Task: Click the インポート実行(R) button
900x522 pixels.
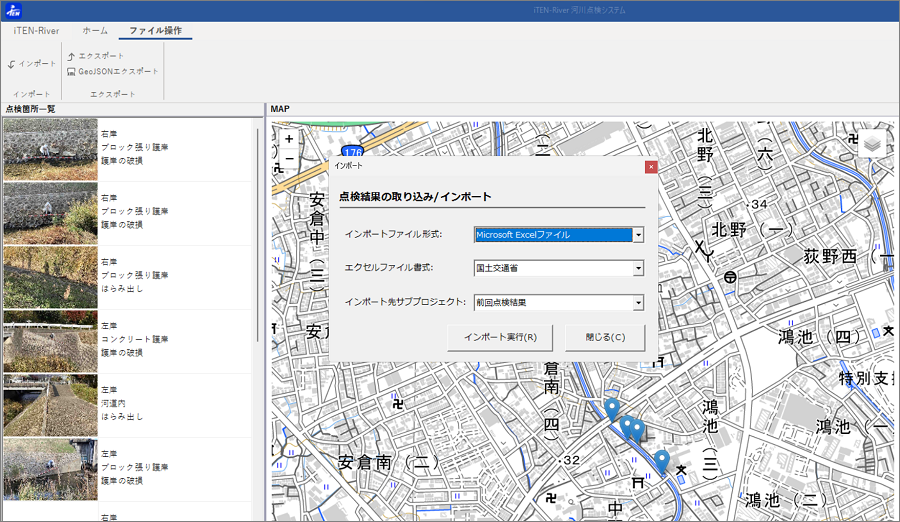Action: point(500,338)
